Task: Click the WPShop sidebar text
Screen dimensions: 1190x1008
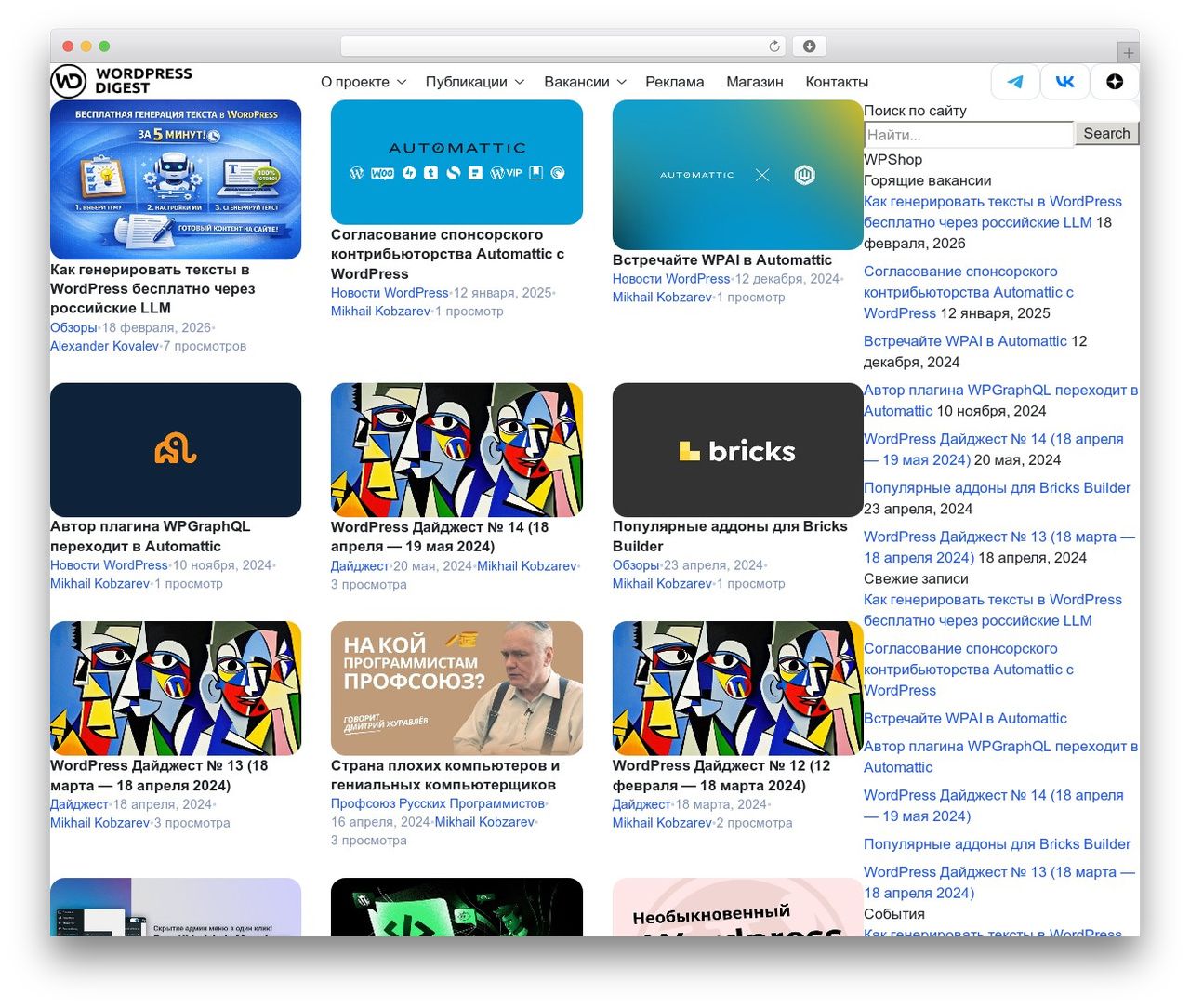Action: [892, 160]
